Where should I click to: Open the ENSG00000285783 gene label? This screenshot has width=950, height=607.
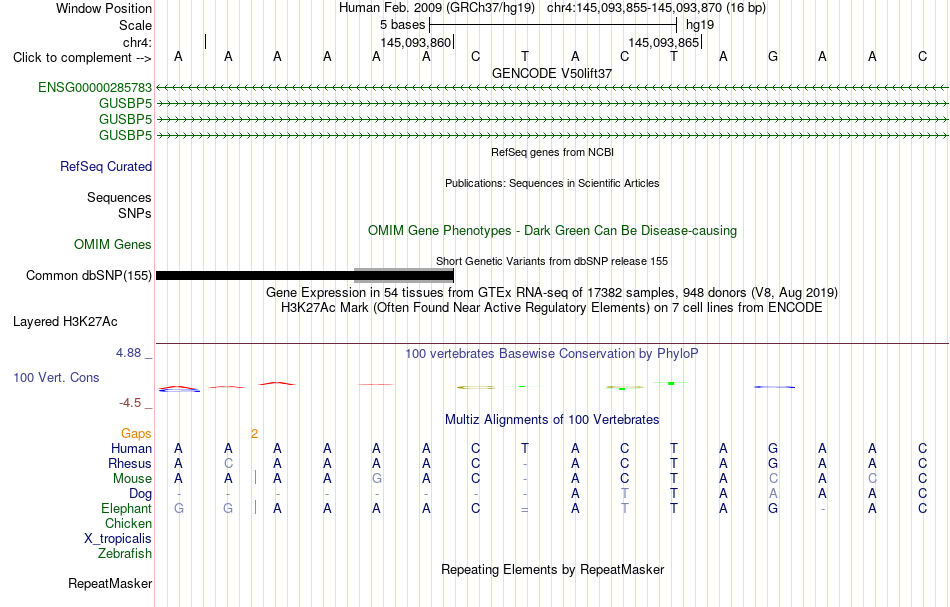95,88
